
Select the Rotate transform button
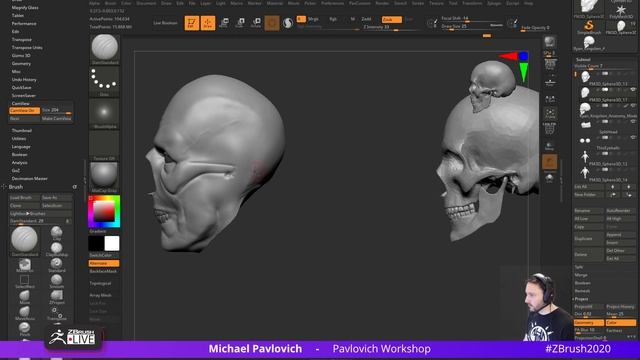tap(256, 23)
